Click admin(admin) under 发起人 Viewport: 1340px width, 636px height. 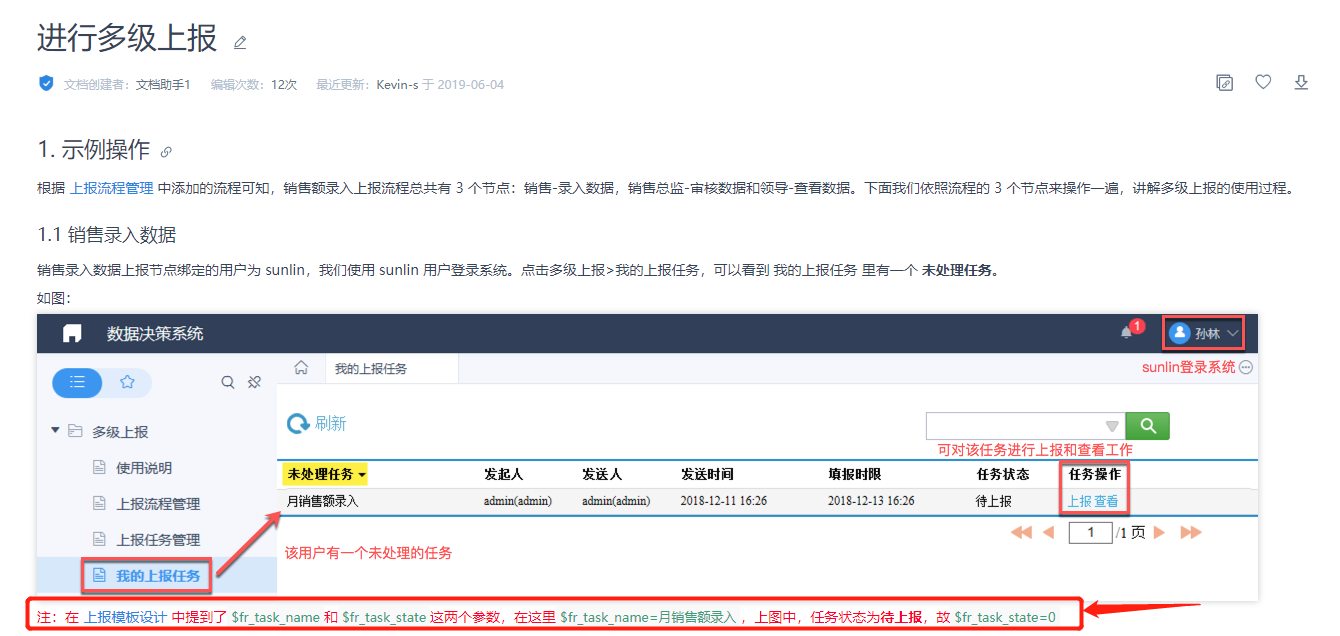tap(518, 501)
